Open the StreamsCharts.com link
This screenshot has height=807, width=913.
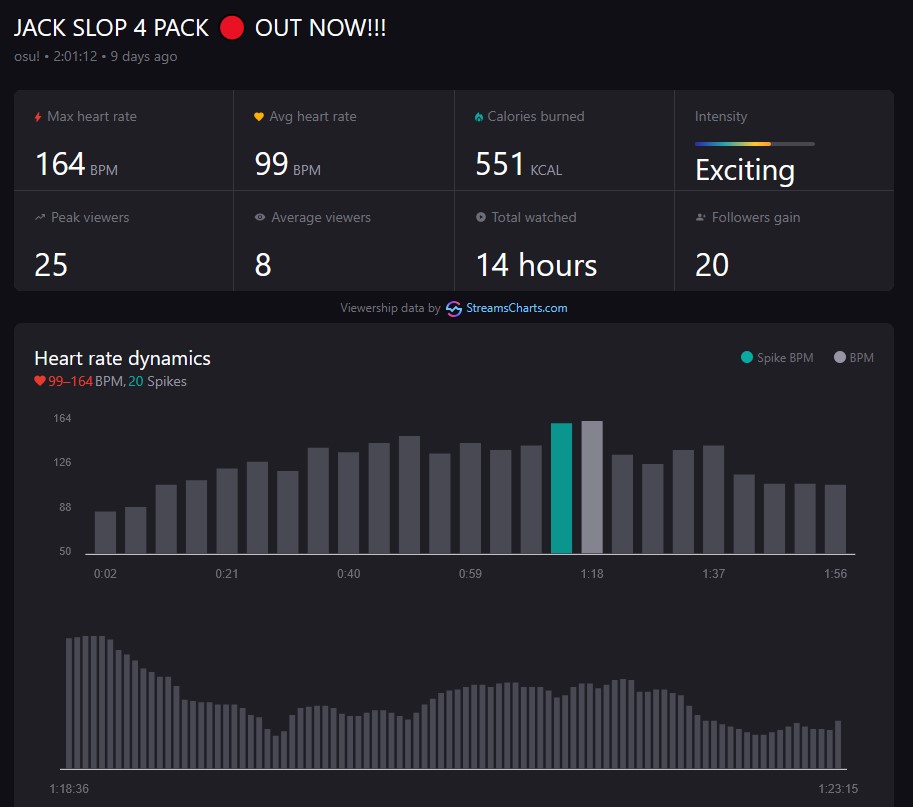coord(516,308)
